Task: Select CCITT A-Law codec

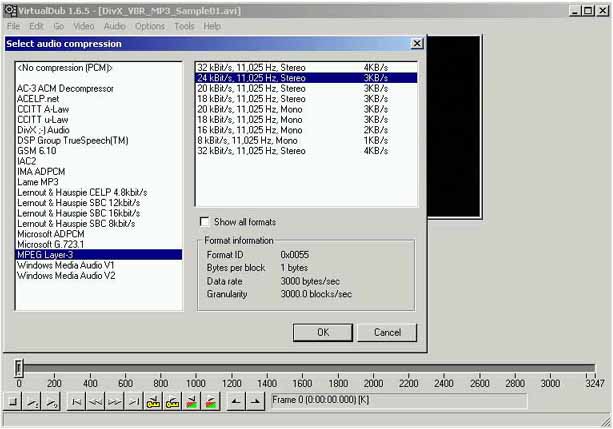Action: click(x=99, y=109)
